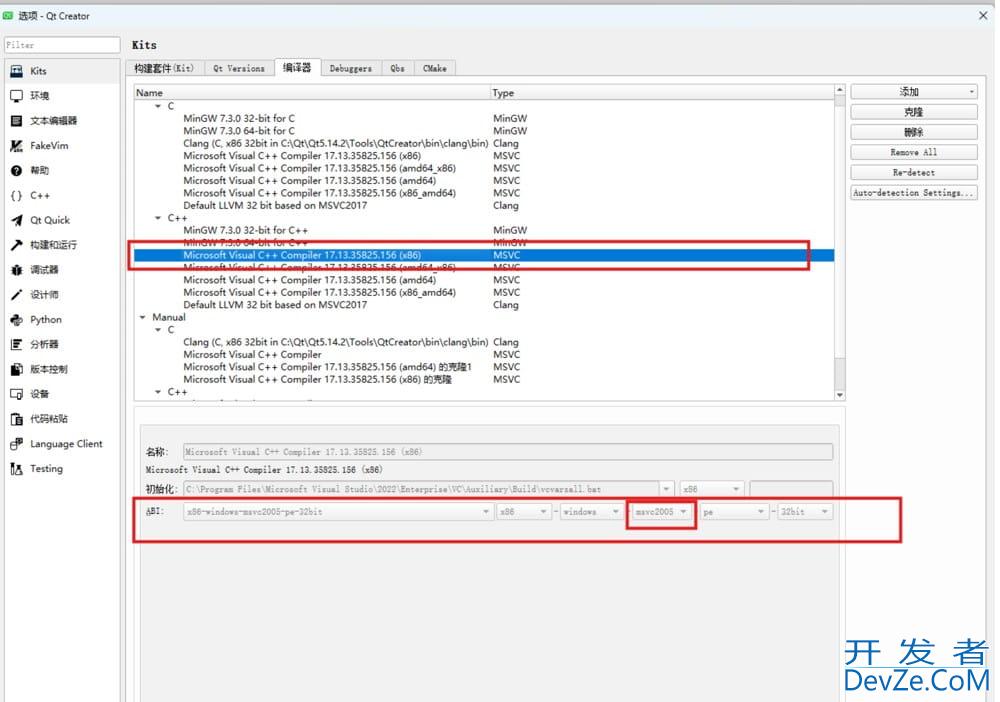Select the Manual MSVC (x86) 的克隆 row

(318, 379)
